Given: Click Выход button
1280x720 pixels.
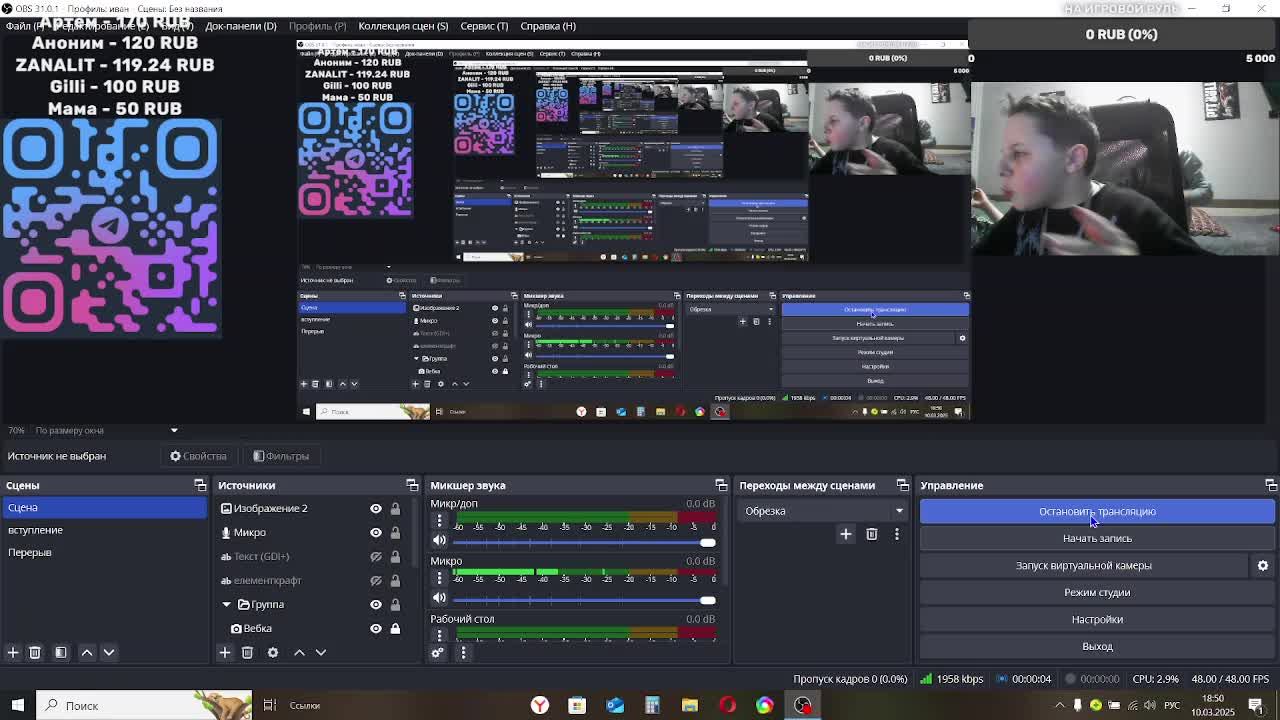Looking at the screenshot, I should (1097, 646).
